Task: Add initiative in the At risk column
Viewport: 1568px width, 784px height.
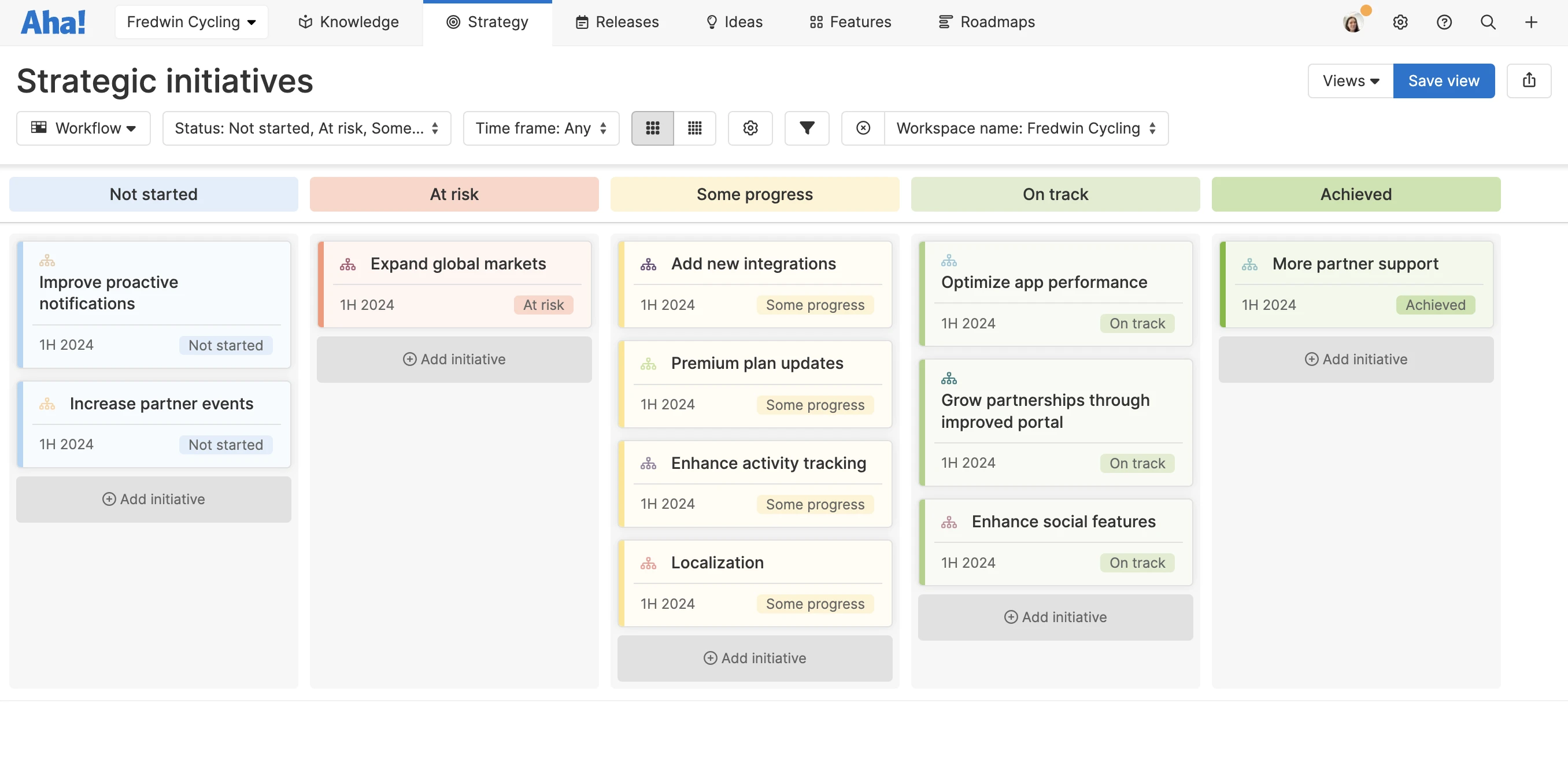Action: 454,359
